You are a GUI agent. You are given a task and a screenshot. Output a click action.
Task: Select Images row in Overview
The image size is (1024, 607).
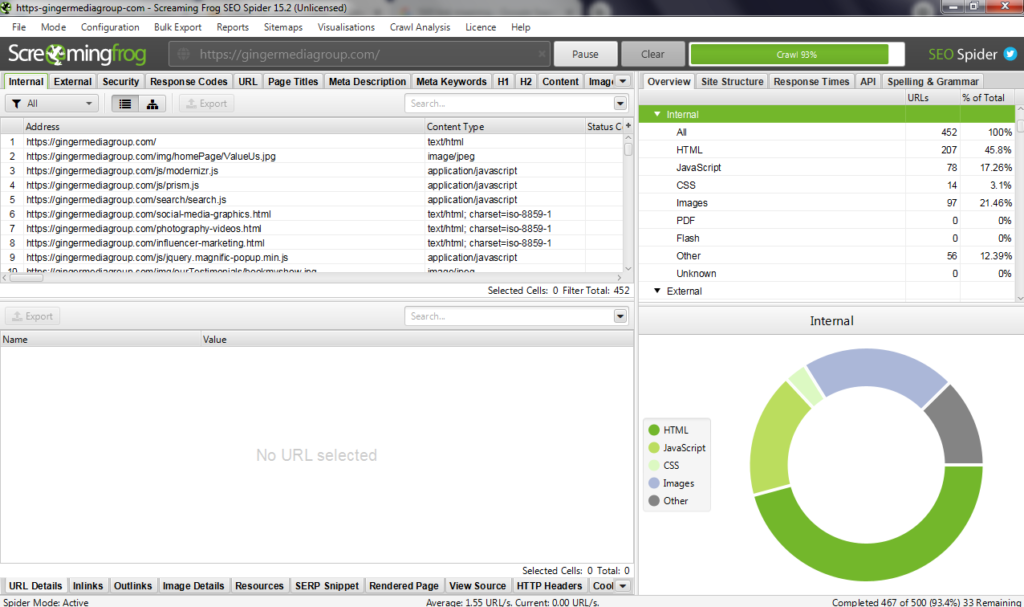[x=827, y=203]
